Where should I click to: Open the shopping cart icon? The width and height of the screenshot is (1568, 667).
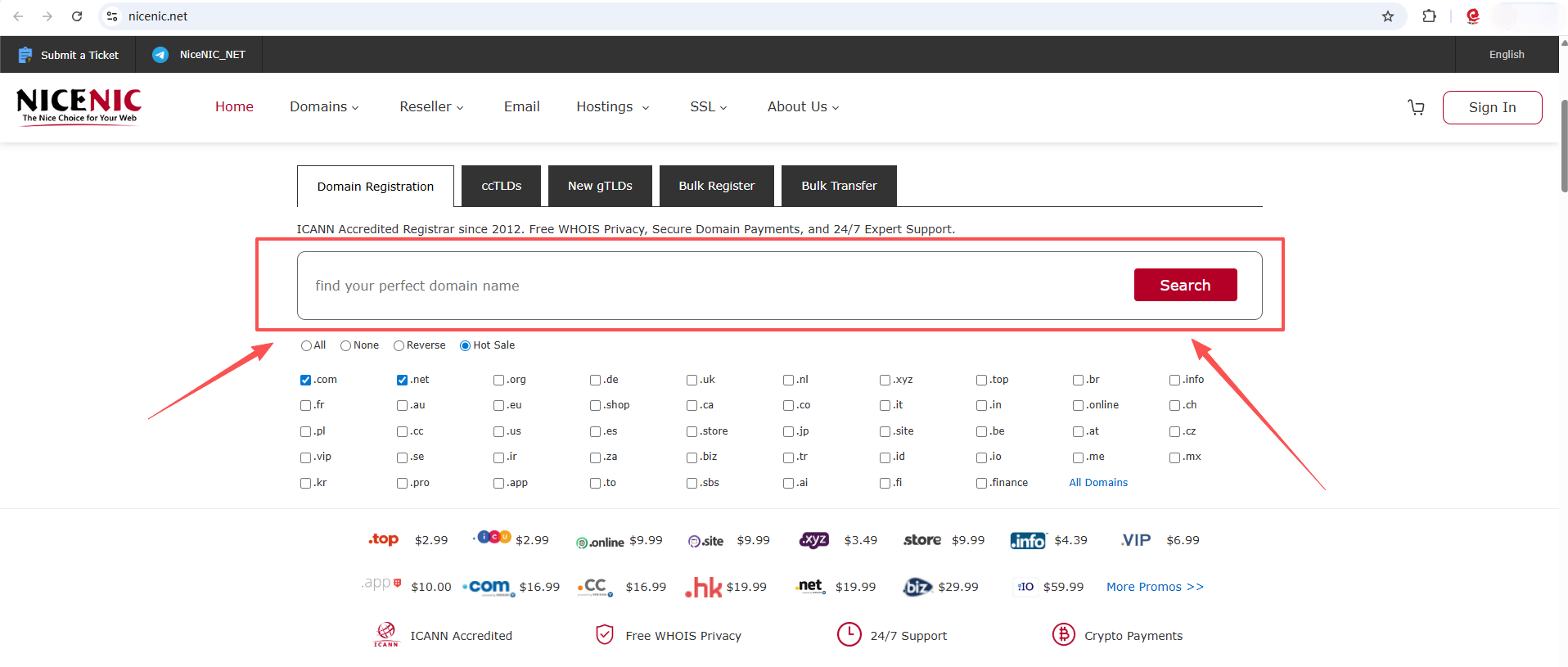(x=1417, y=107)
